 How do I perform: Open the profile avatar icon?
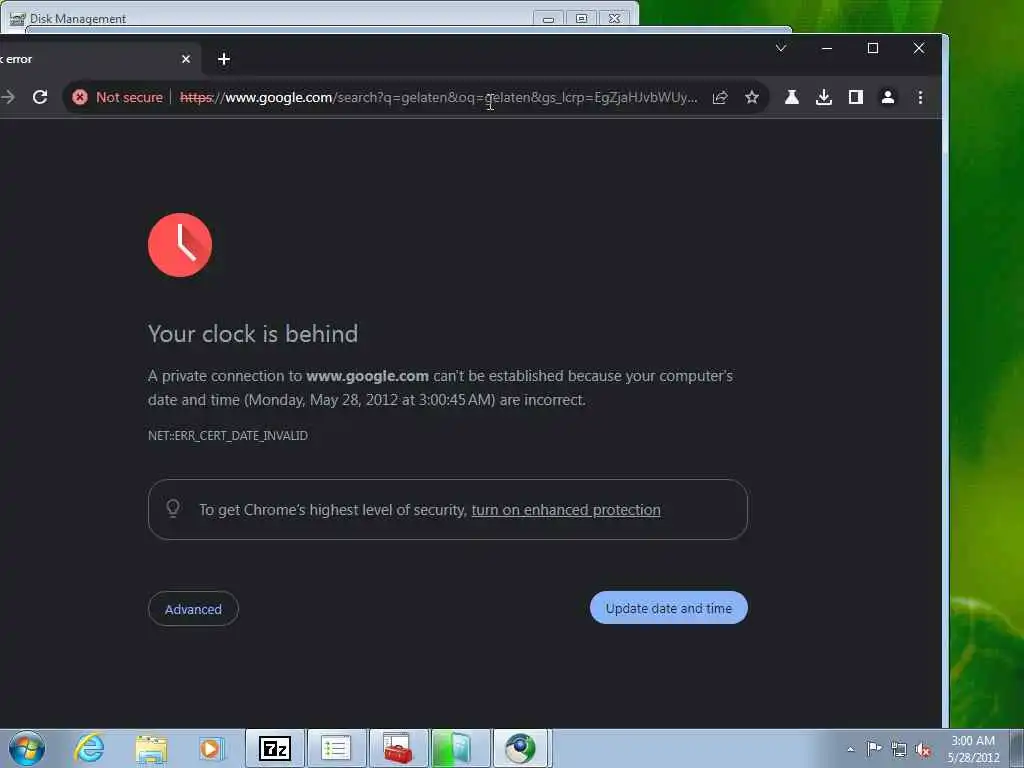[888, 97]
